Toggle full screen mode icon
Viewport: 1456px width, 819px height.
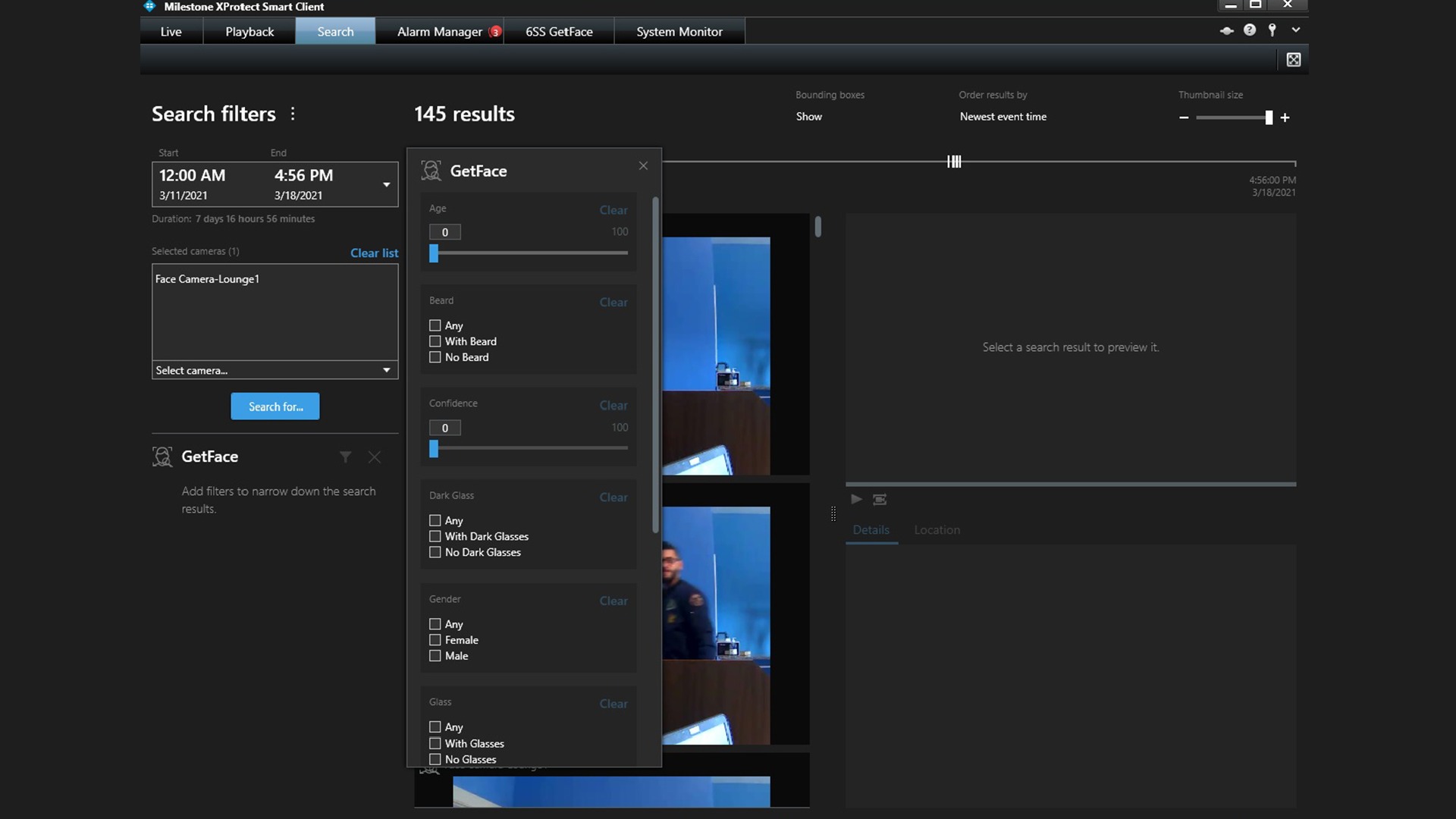pos(1294,59)
